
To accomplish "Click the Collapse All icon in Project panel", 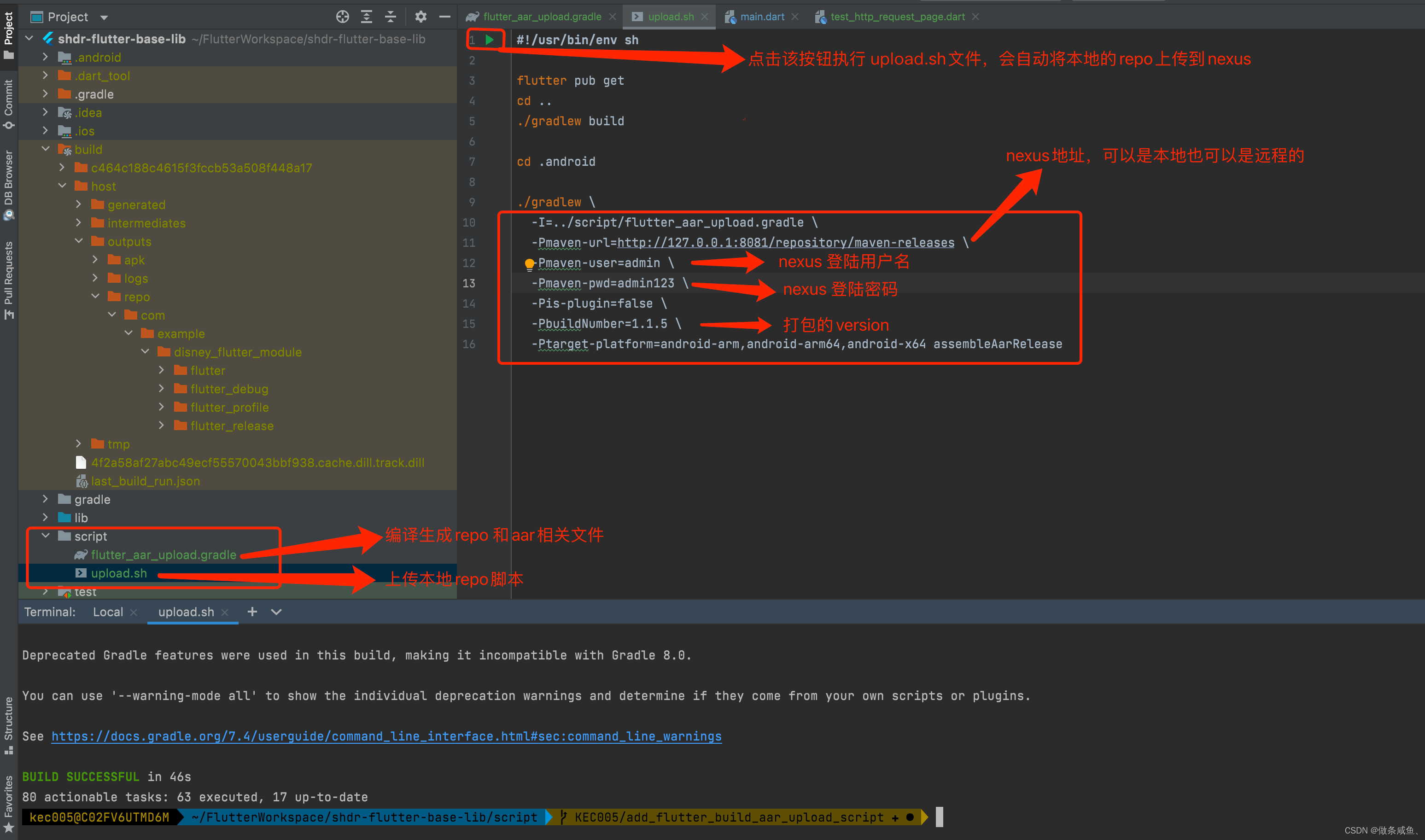I will click(x=391, y=17).
